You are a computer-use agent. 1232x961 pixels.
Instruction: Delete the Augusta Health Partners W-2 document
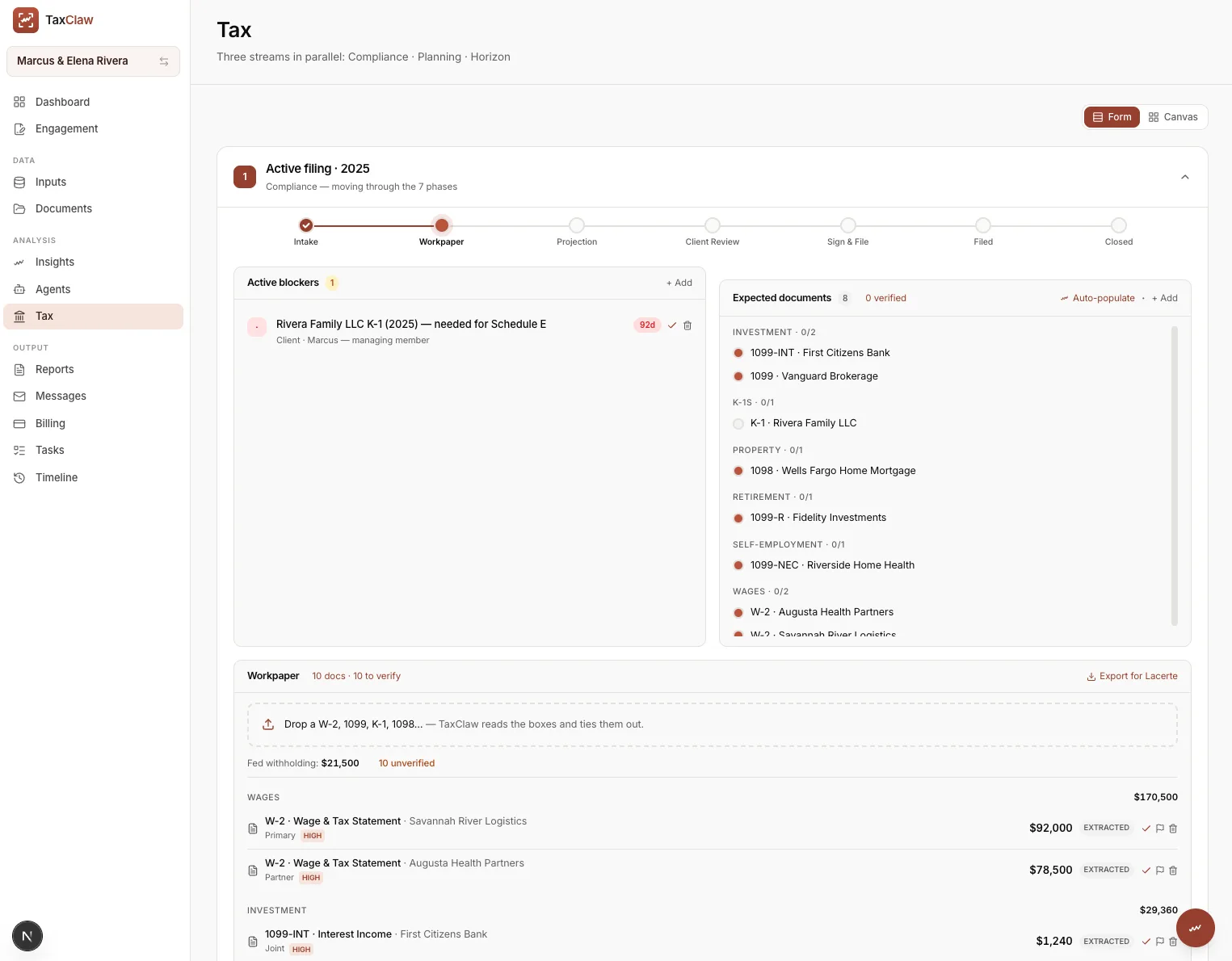[1173, 871]
